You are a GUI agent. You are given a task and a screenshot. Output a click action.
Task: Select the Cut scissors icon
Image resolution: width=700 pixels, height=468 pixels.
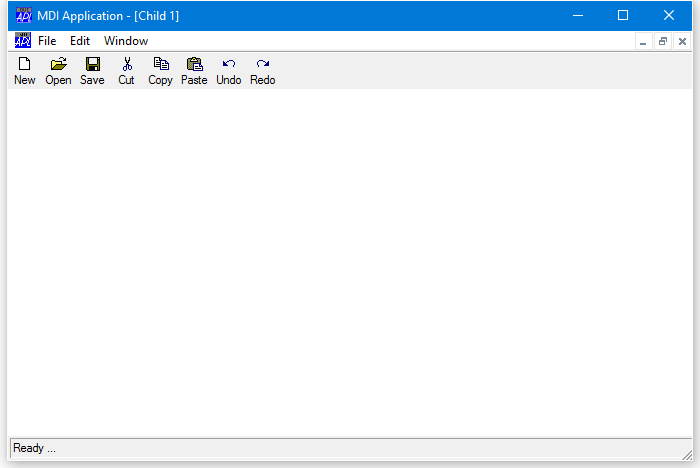tap(126, 65)
